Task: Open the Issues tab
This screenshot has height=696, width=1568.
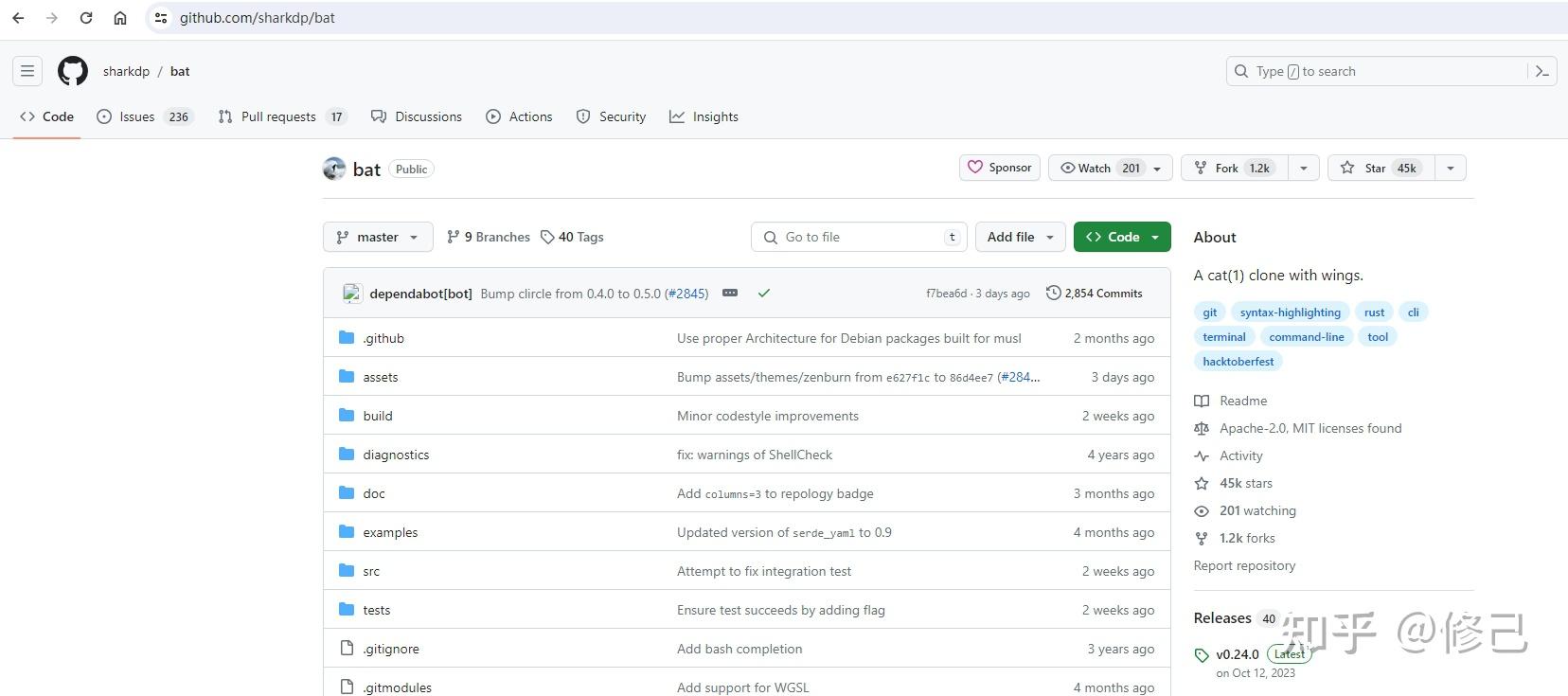Action: click(144, 116)
